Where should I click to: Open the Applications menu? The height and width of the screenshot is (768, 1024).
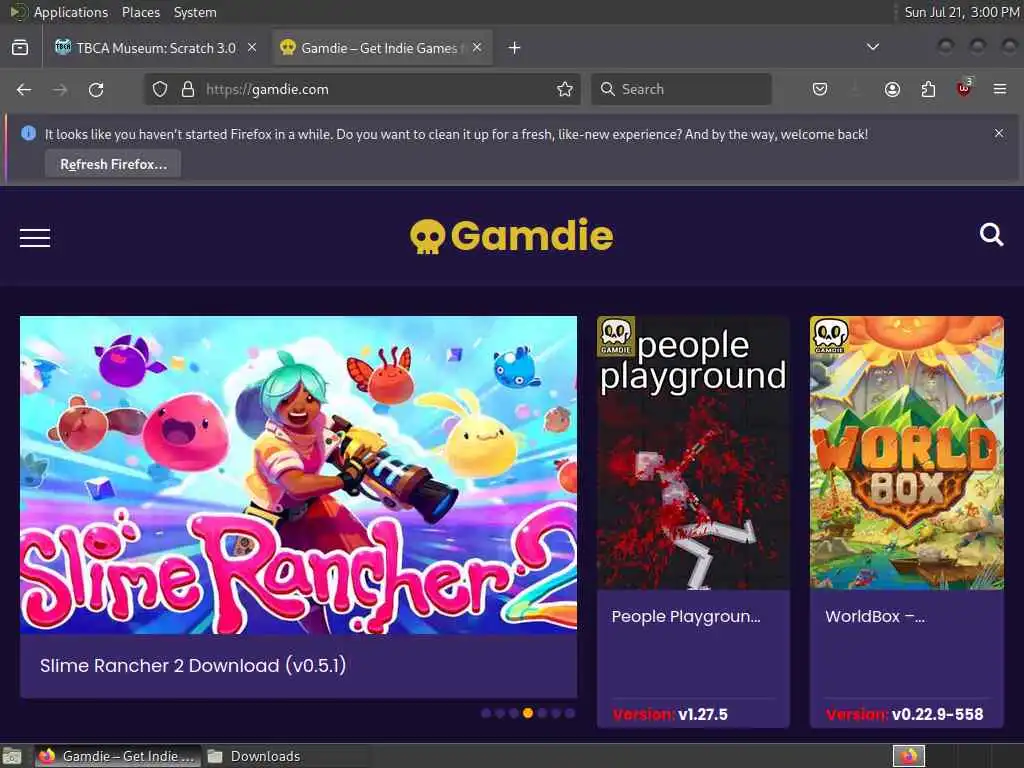(71, 12)
